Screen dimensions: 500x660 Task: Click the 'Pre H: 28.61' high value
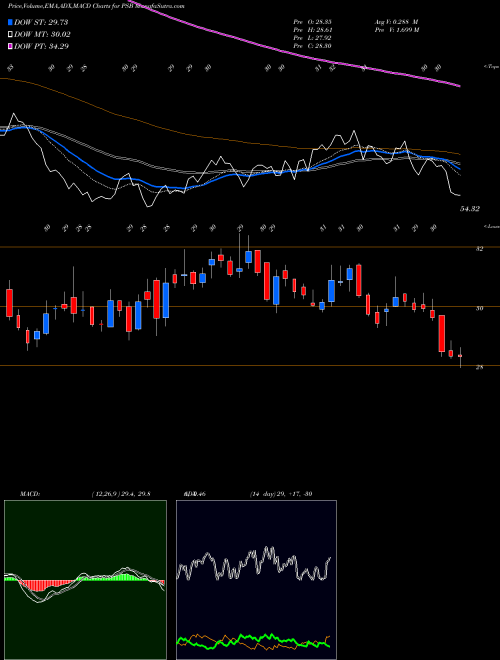[x=312, y=30]
